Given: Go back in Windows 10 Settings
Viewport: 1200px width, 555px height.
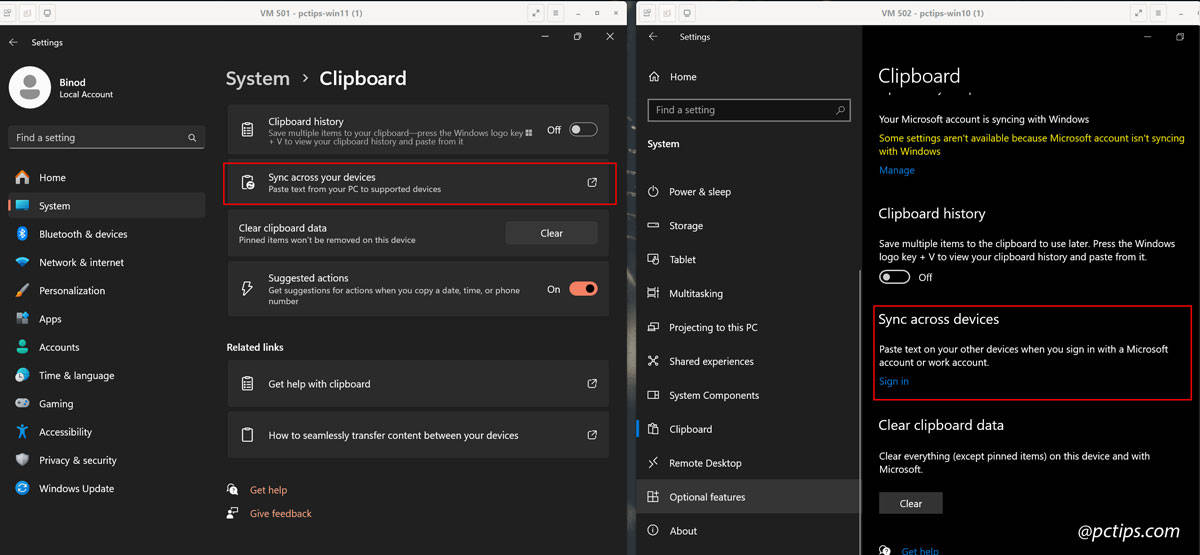Looking at the screenshot, I should (x=653, y=37).
